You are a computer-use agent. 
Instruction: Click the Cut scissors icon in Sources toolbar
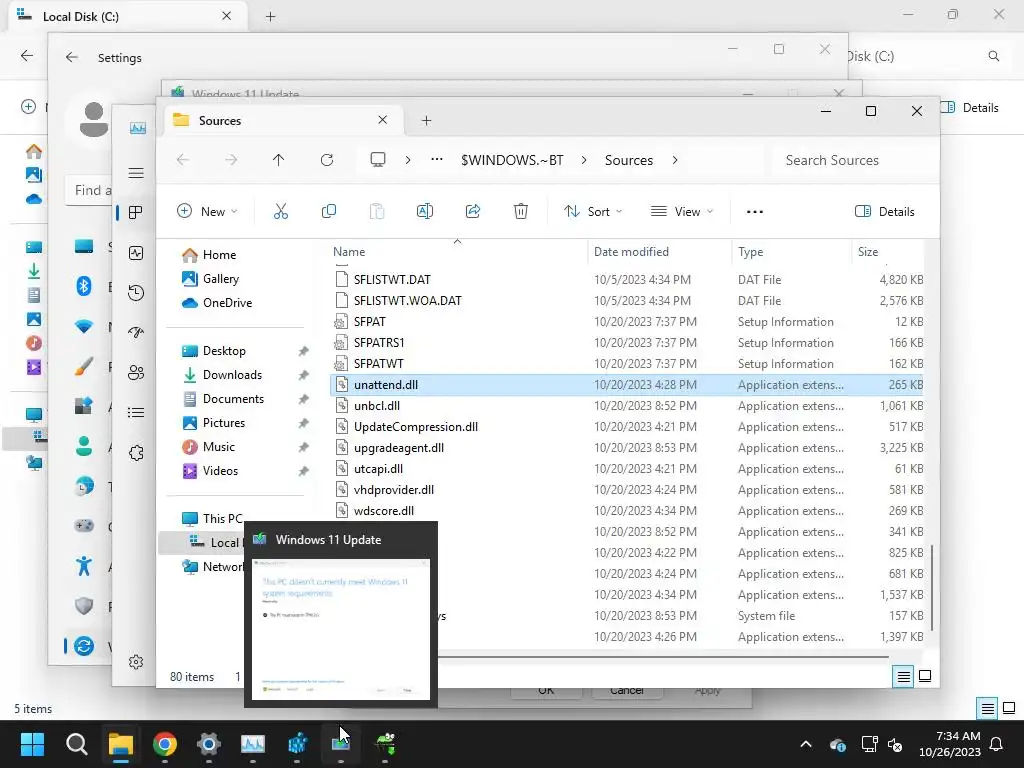point(281,212)
